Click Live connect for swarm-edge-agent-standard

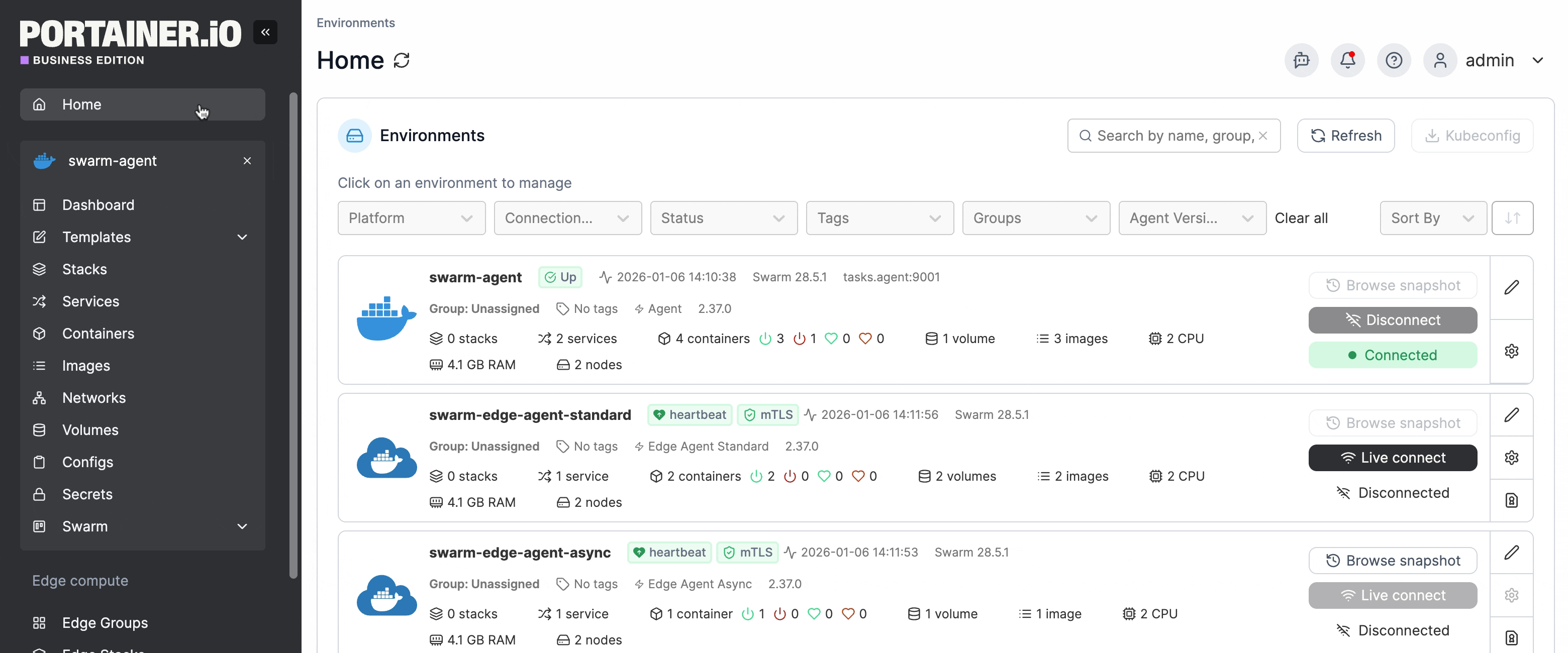(1392, 458)
